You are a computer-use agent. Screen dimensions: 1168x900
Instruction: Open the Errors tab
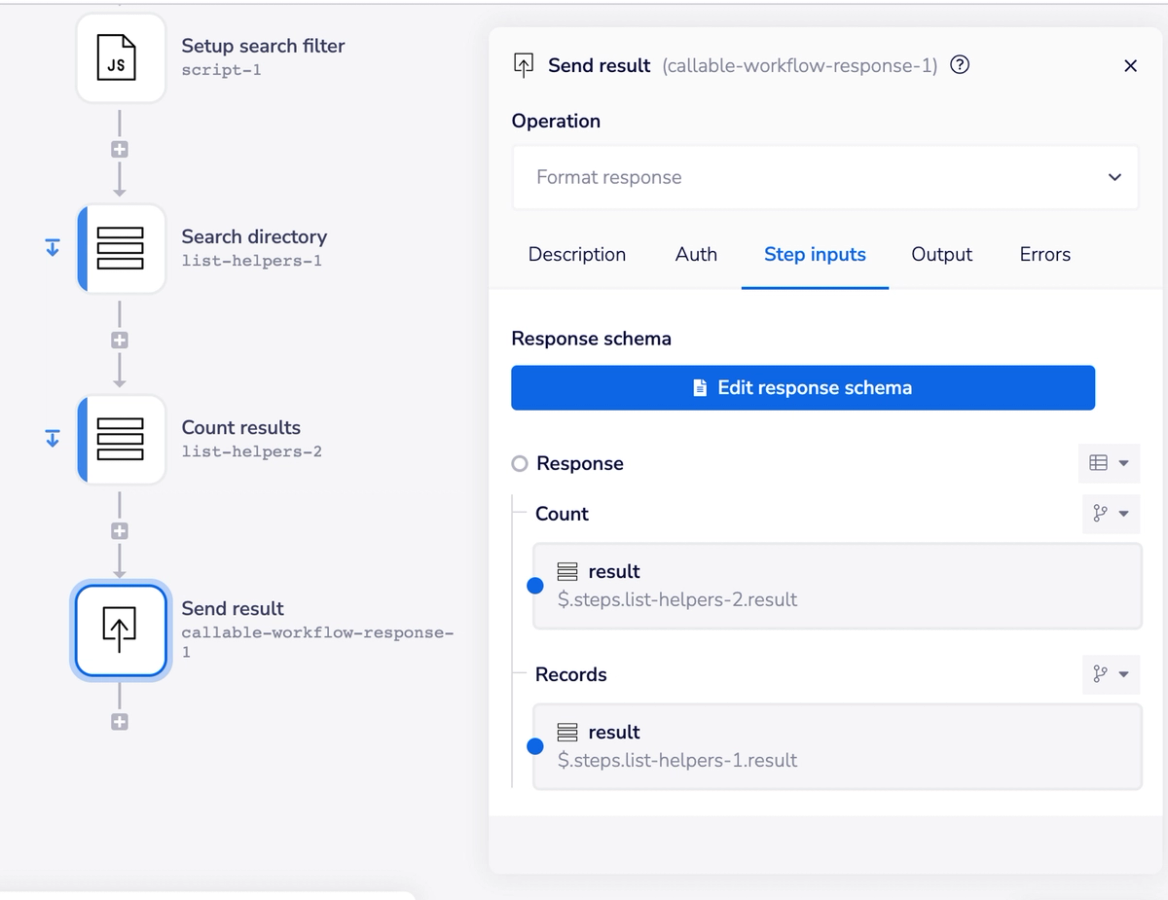(x=1045, y=255)
